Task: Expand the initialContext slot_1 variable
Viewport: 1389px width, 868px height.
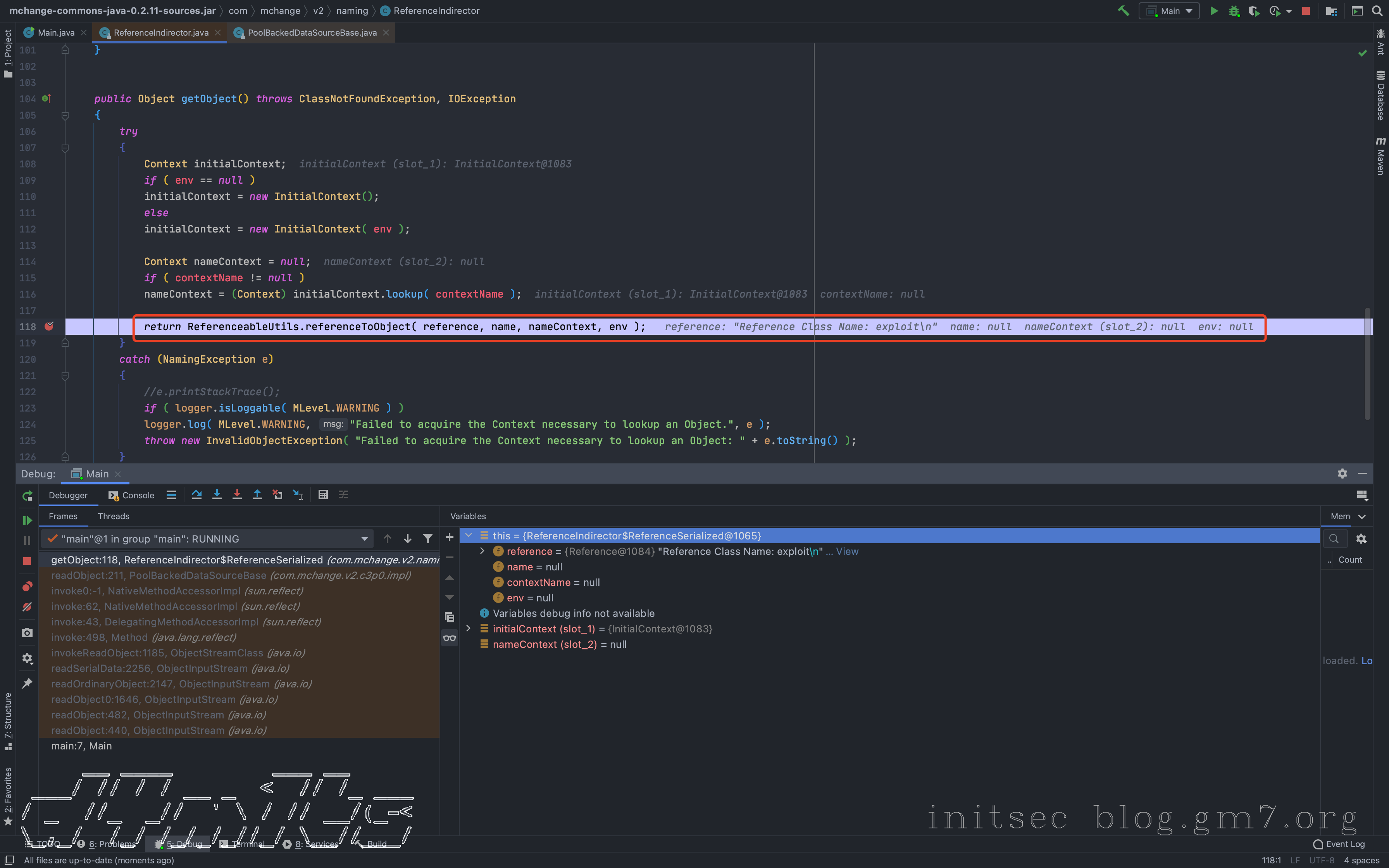Action: coord(468,629)
